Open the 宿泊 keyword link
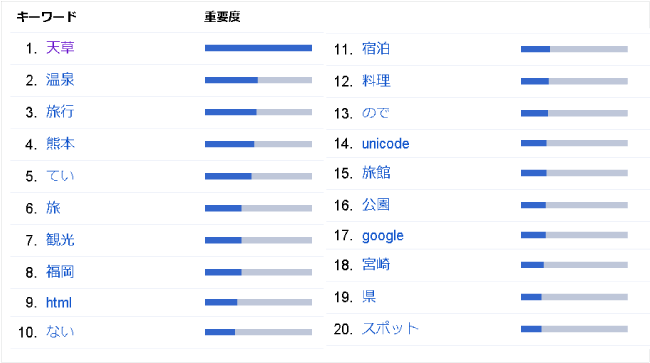This screenshot has height=363, width=650. pos(376,49)
